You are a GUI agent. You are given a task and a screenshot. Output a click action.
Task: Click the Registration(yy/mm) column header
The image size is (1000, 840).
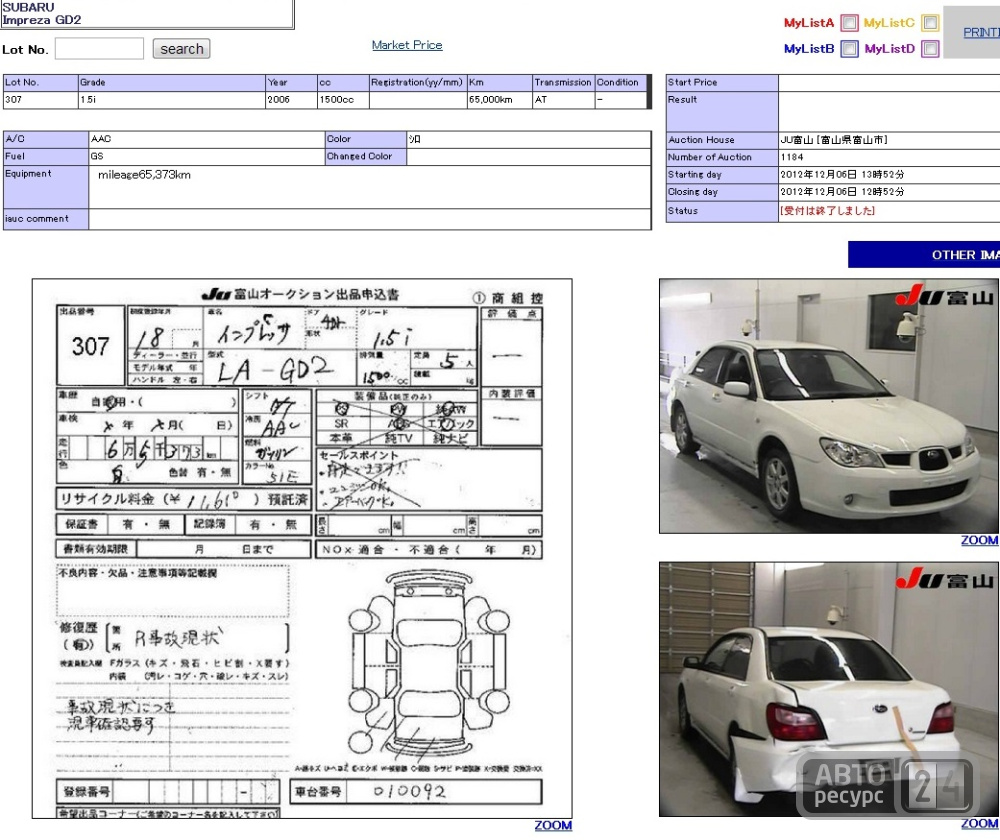point(418,83)
